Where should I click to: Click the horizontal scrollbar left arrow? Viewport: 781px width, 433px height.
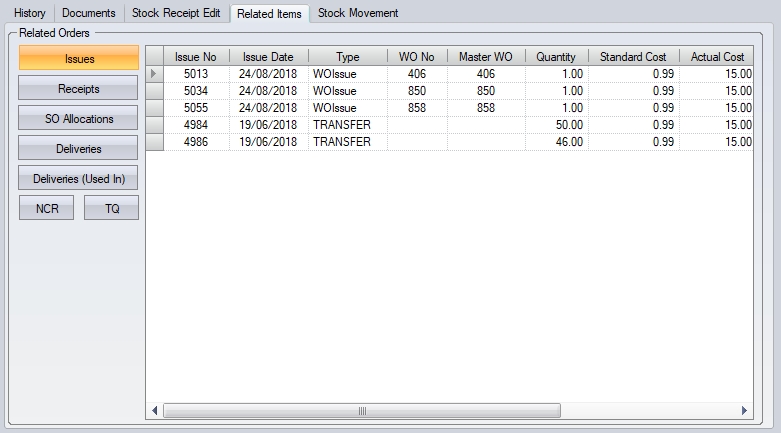pos(154,411)
